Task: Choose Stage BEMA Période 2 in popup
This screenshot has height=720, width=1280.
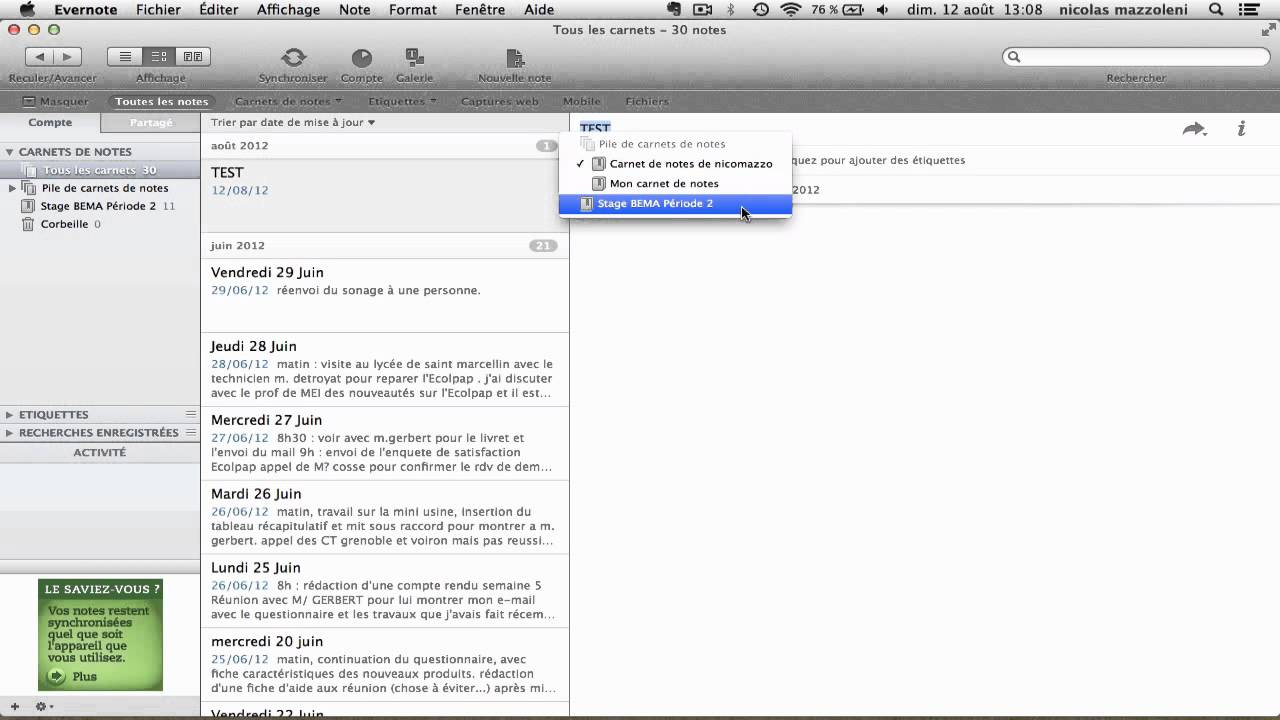Action: (675, 203)
